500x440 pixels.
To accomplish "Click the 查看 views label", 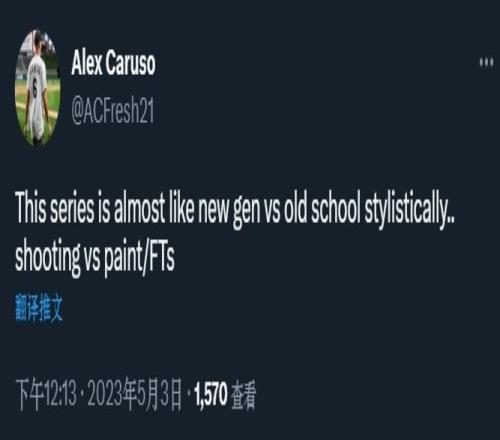I will (x=244, y=395).
